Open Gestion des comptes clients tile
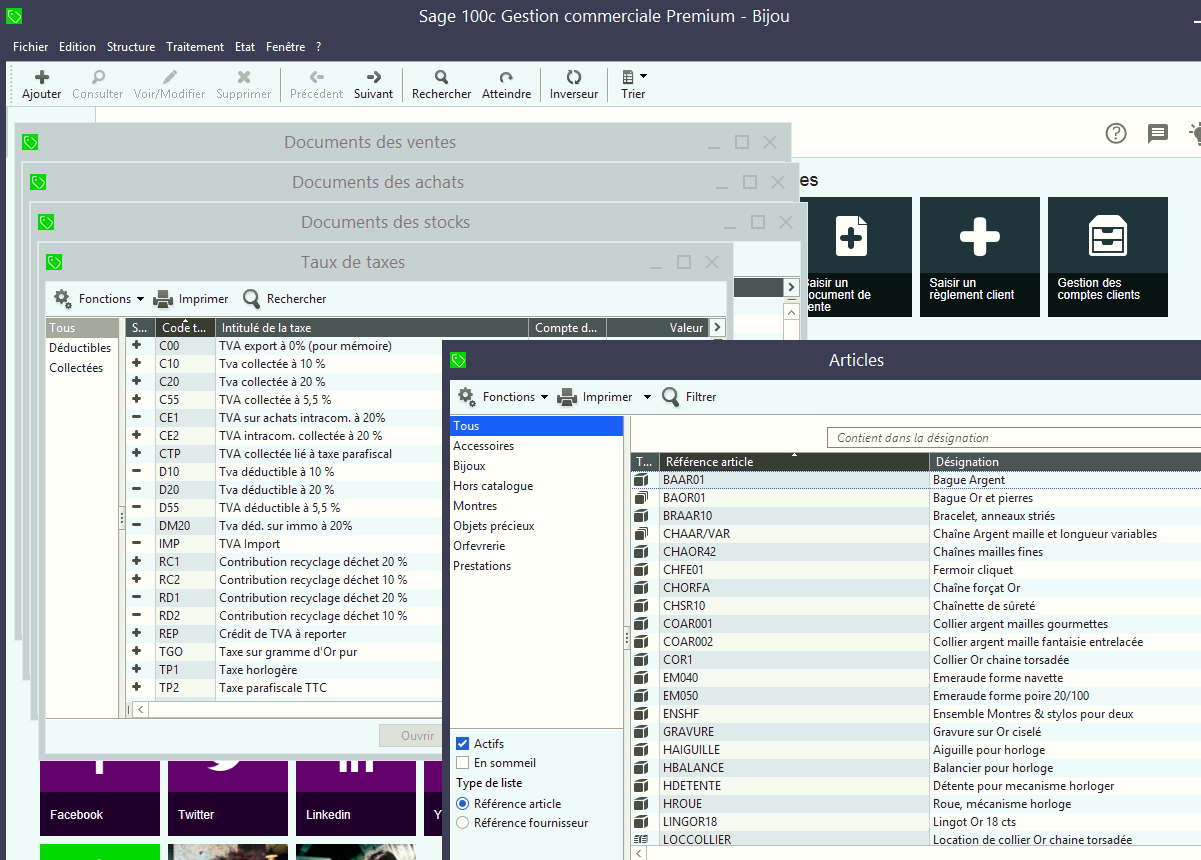Viewport: 1201px width, 860px height. click(x=1108, y=257)
